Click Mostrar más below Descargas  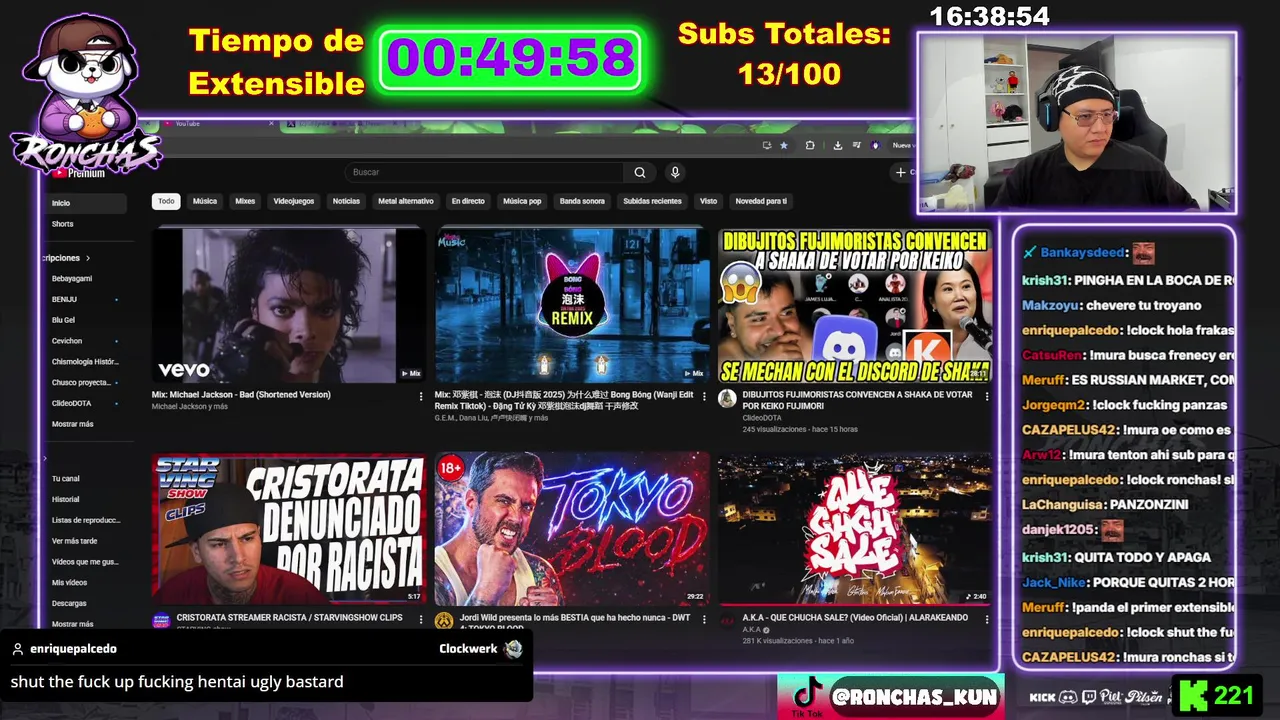point(72,624)
